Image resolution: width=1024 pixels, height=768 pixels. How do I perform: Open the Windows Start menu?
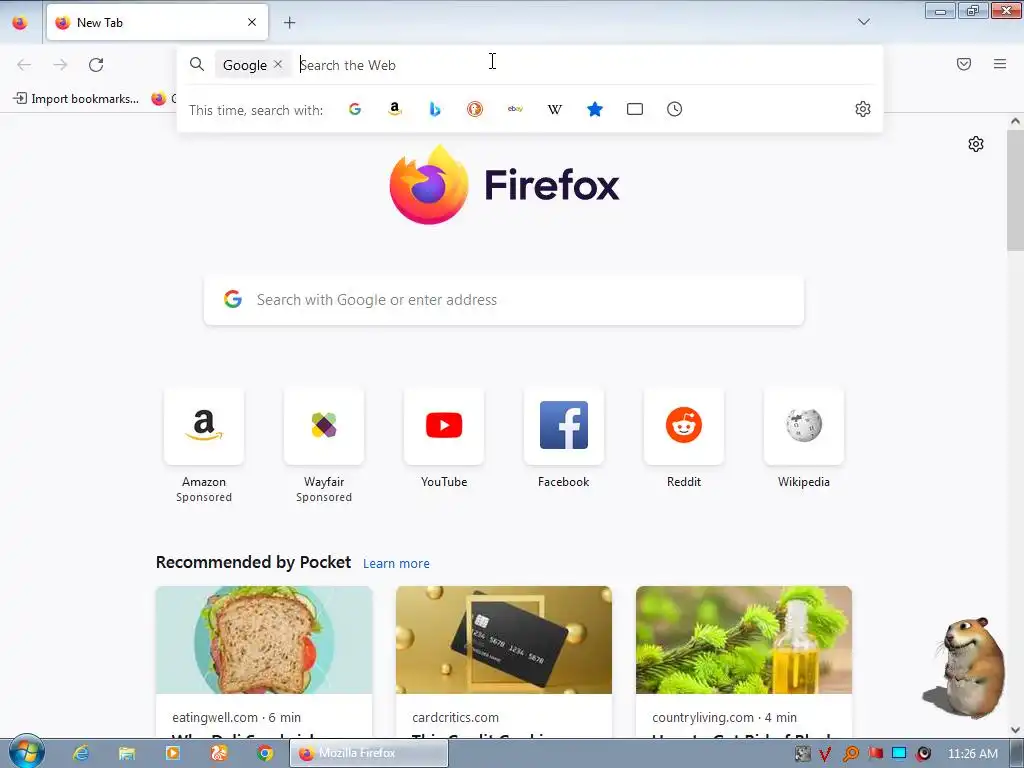pos(26,752)
